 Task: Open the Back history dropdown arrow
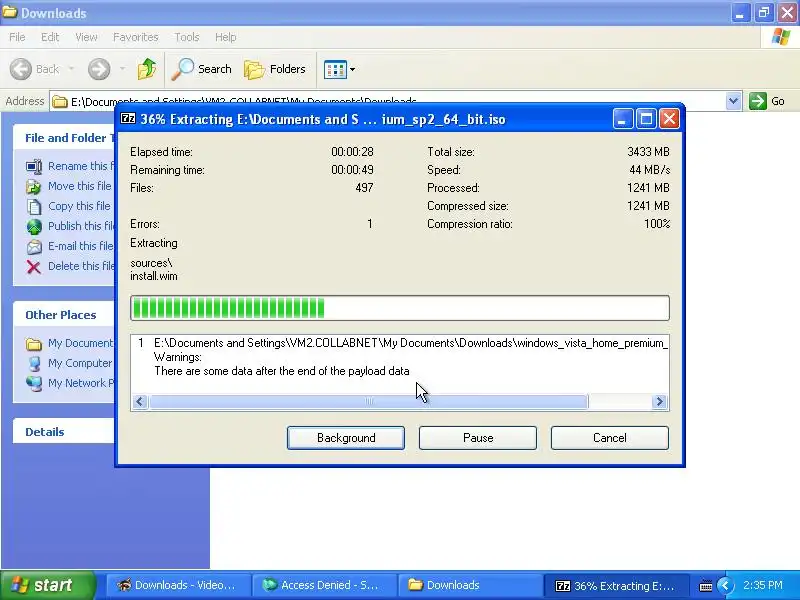(x=71, y=69)
